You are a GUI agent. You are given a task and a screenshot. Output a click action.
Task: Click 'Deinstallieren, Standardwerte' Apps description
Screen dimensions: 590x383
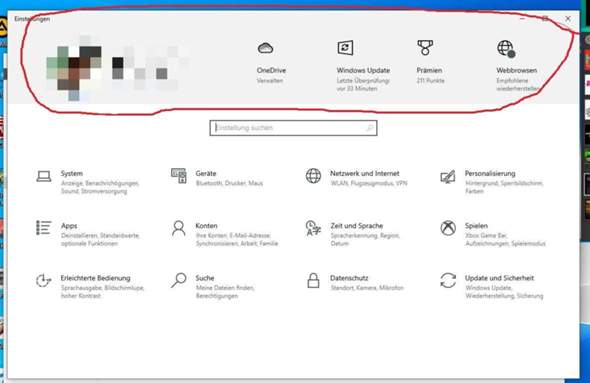(x=100, y=236)
